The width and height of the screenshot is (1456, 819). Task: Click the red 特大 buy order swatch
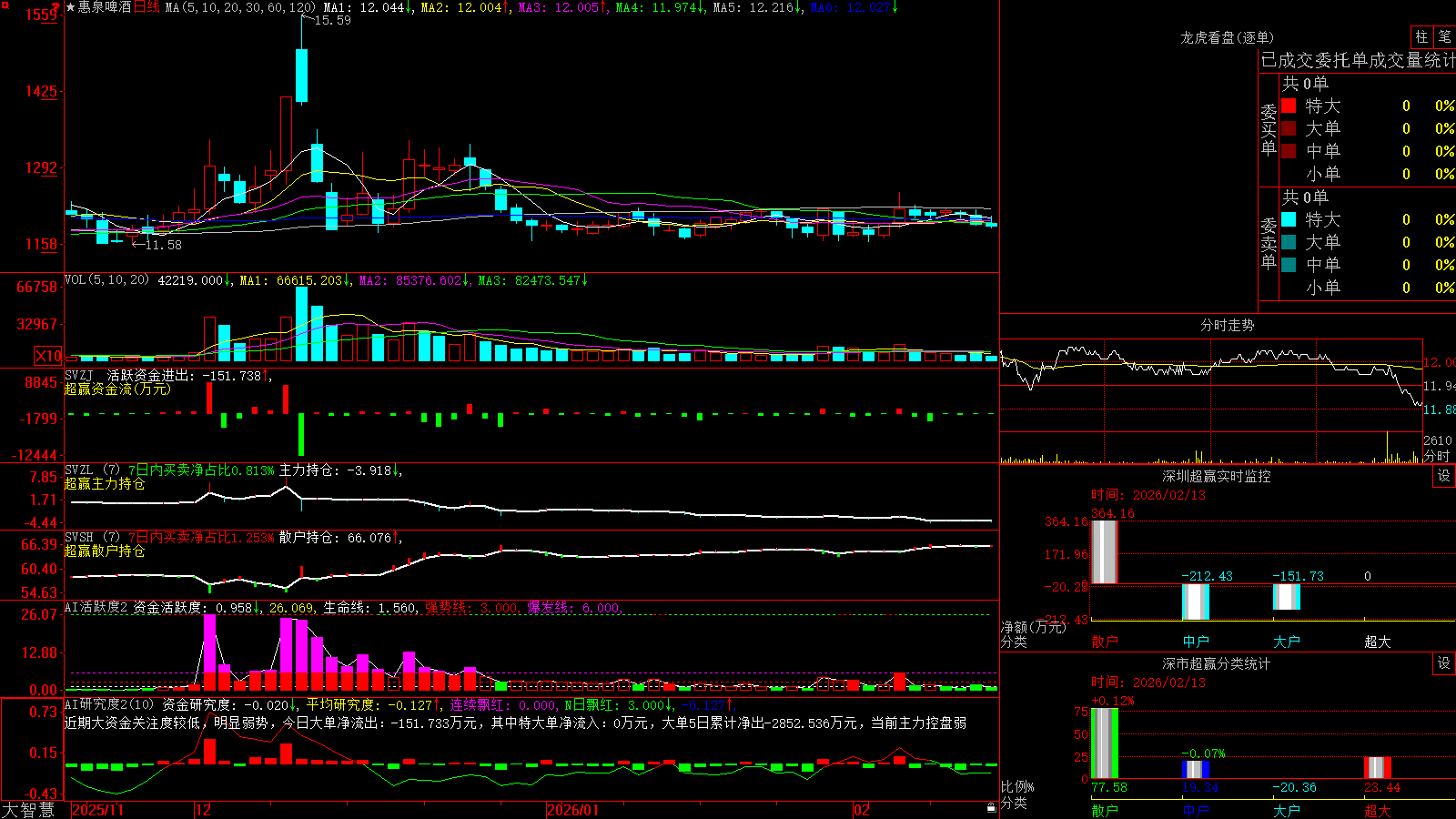click(x=1289, y=106)
